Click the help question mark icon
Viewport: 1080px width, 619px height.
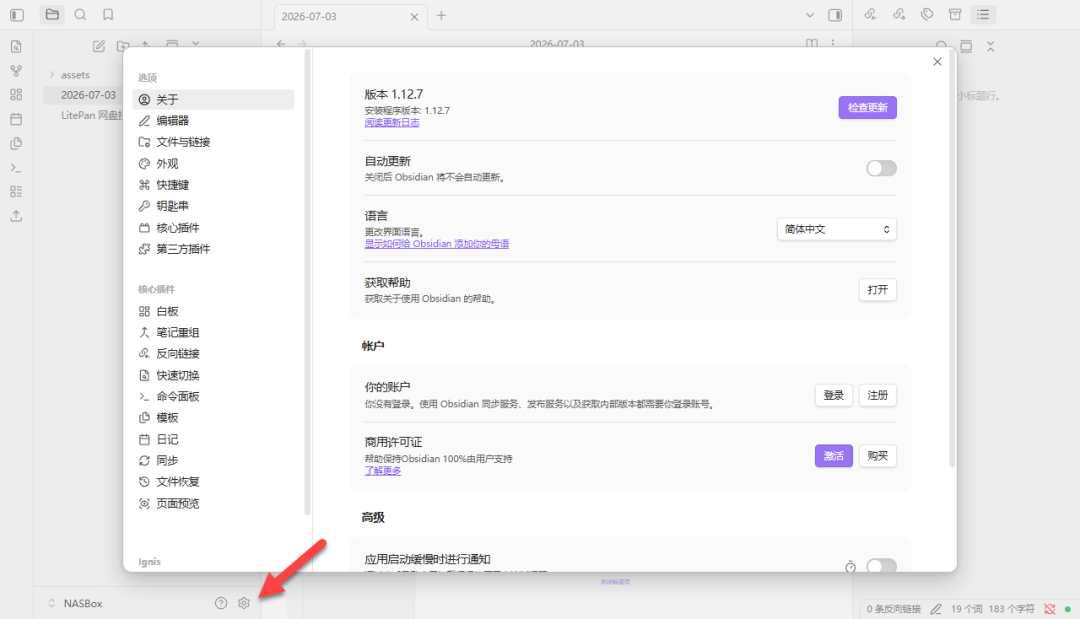(221, 603)
